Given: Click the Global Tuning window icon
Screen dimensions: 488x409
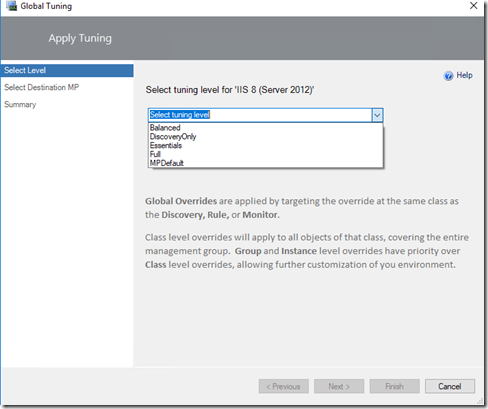Looking at the screenshot, I should tap(12, 6).
